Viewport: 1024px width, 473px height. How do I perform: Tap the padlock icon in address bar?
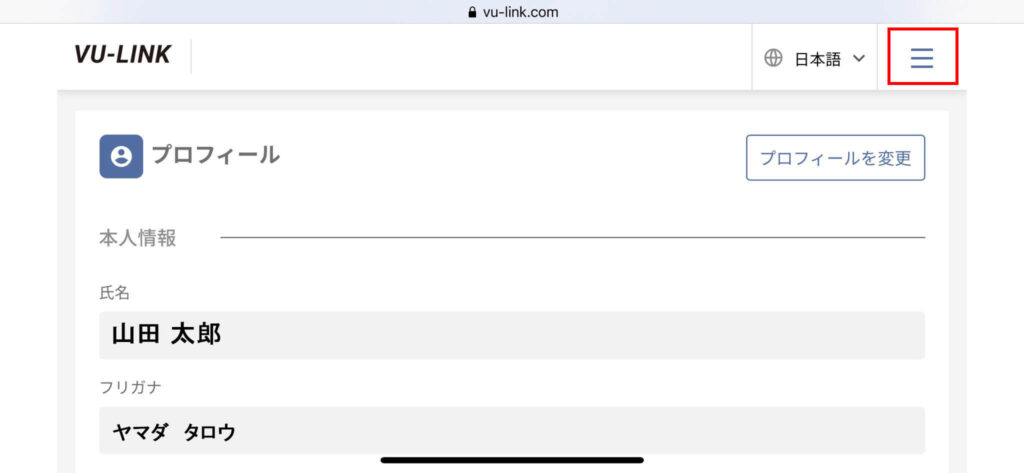tap(473, 12)
